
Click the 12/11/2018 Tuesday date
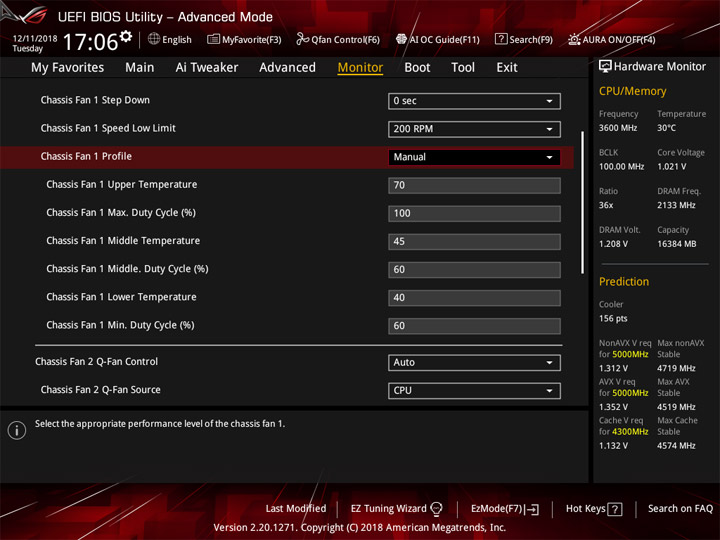pos(34,43)
